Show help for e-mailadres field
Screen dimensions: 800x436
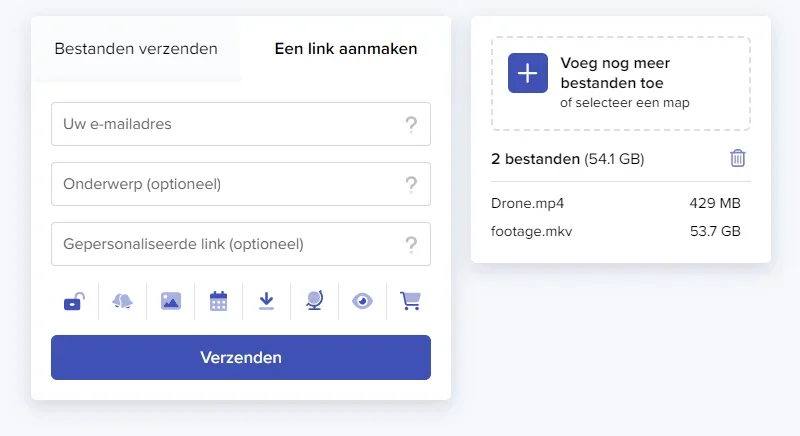coord(411,125)
